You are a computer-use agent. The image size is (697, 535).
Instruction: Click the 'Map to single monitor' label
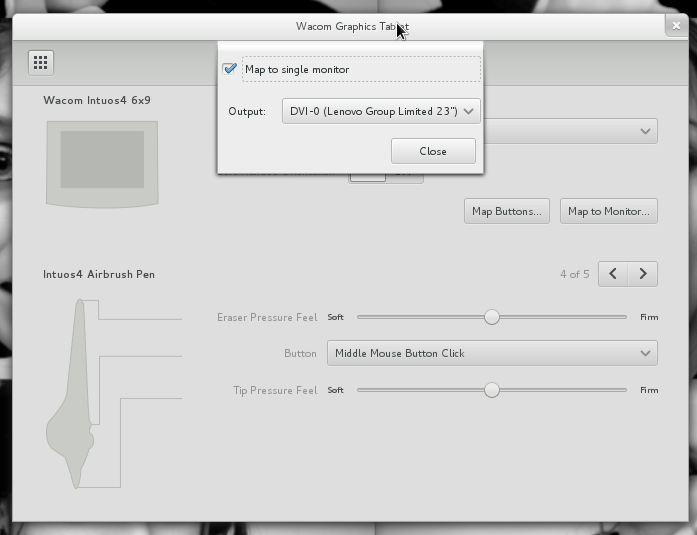[x=297, y=69]
